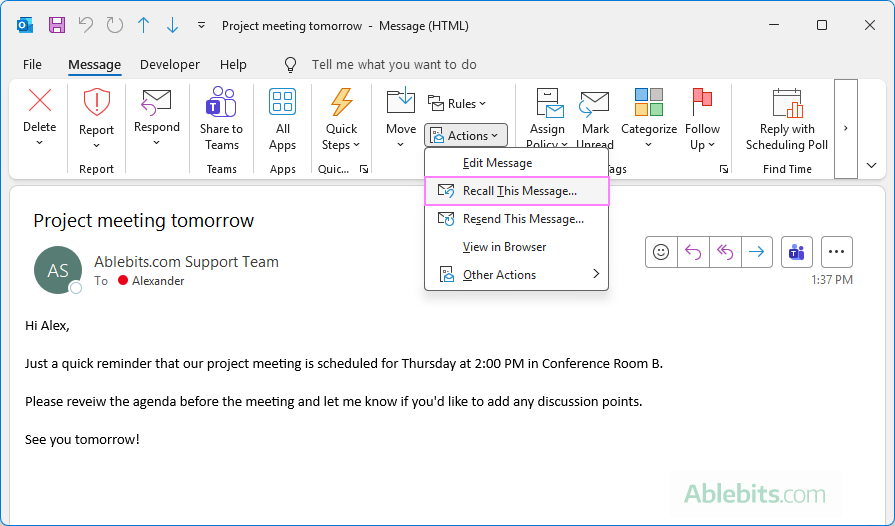Expand Other Actions submenu
The width and height of the screenshot is (895, 526).
pos(517,274)
